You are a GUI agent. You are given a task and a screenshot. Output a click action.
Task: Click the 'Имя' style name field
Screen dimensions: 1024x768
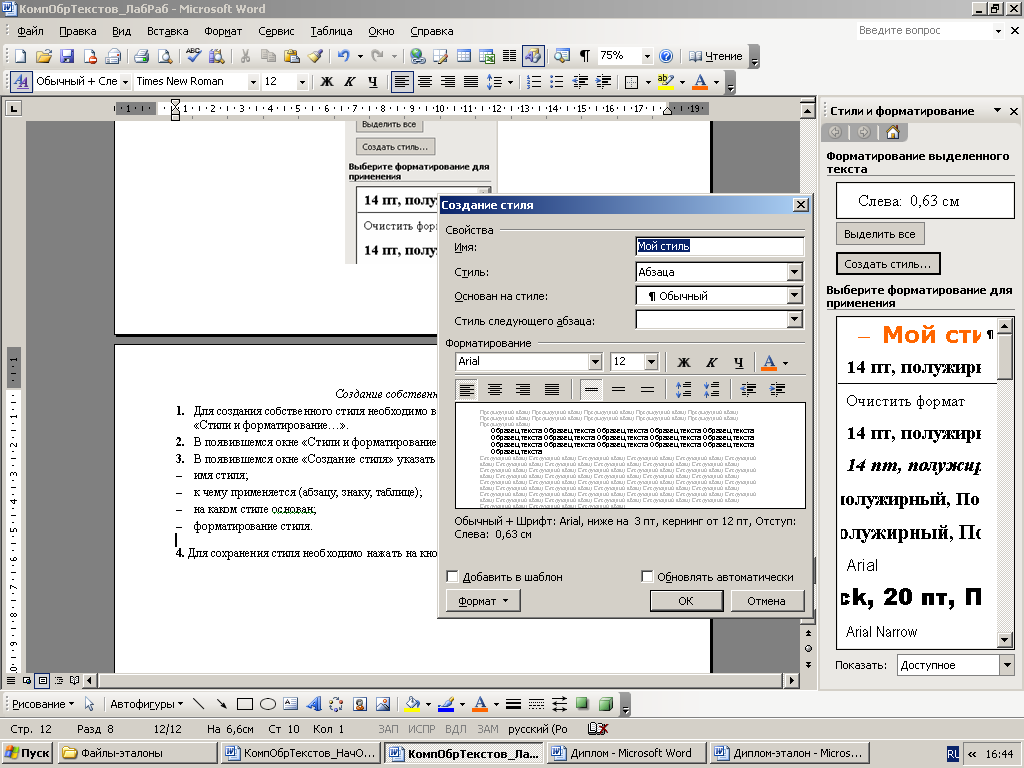pos(720,246)
